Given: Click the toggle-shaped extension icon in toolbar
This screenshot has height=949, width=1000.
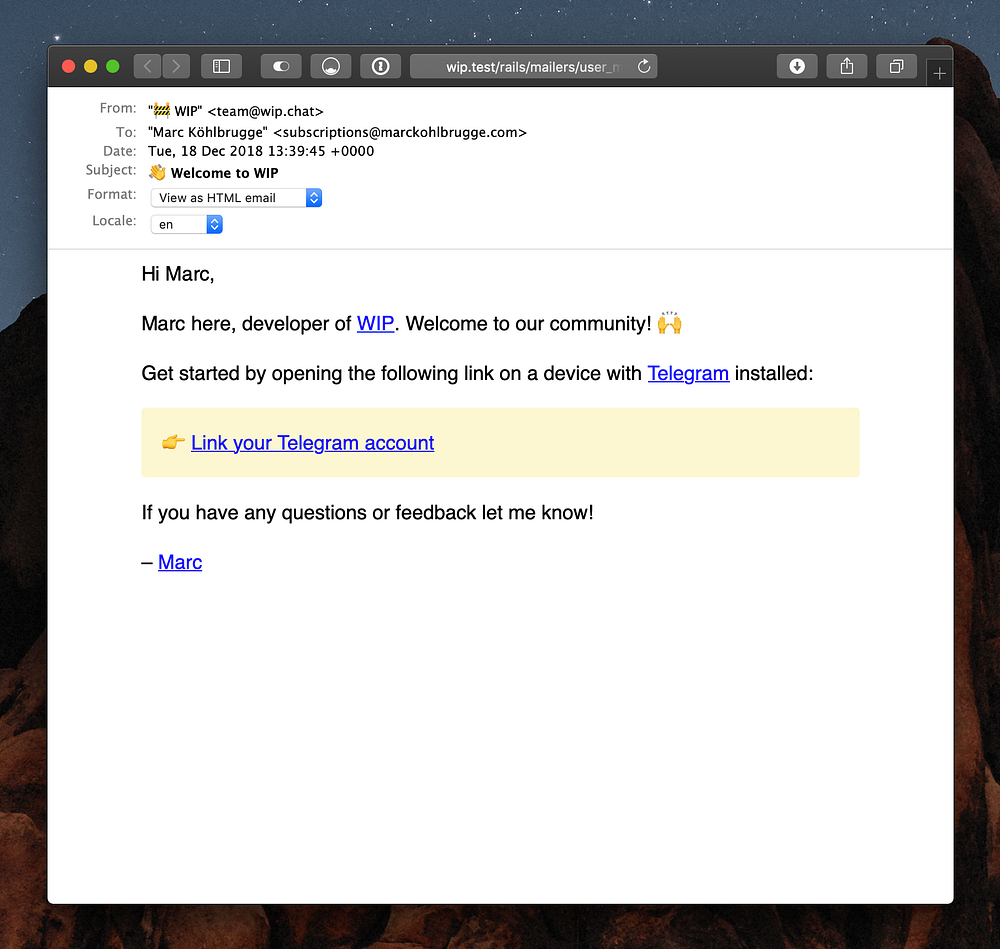Looking at the screenshot, I should (x=281, y=66).
